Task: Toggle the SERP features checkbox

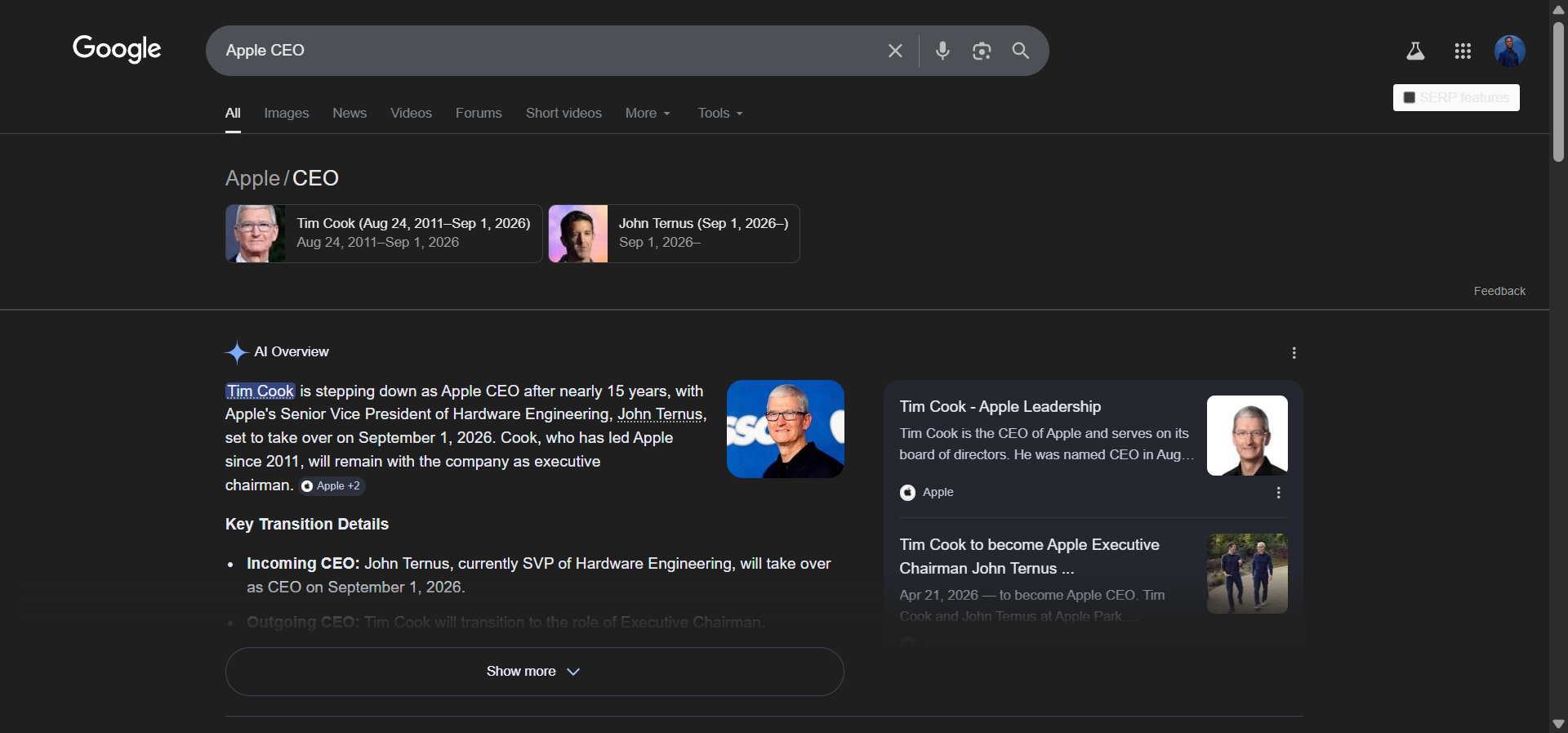Action: 1409,97
